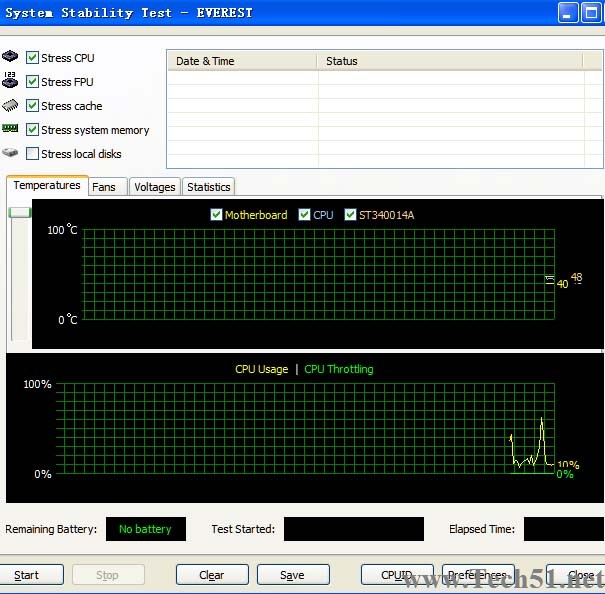Click the Clear button
The image size is (605, 594).
pos(212,575)
